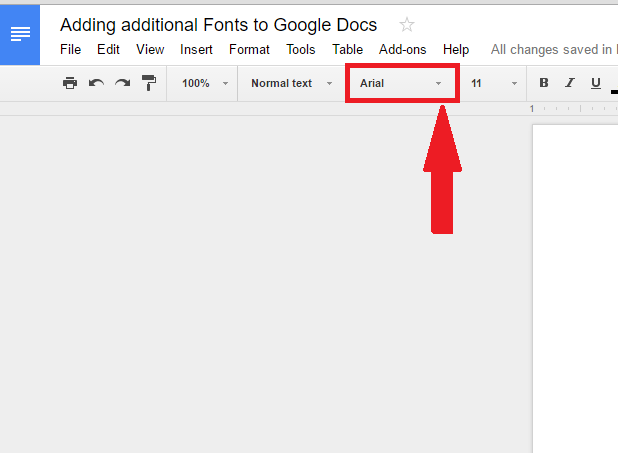Viewport: 618px width, 453px height.
Task: Toggle underline formatting
Action: coord(596,83)
